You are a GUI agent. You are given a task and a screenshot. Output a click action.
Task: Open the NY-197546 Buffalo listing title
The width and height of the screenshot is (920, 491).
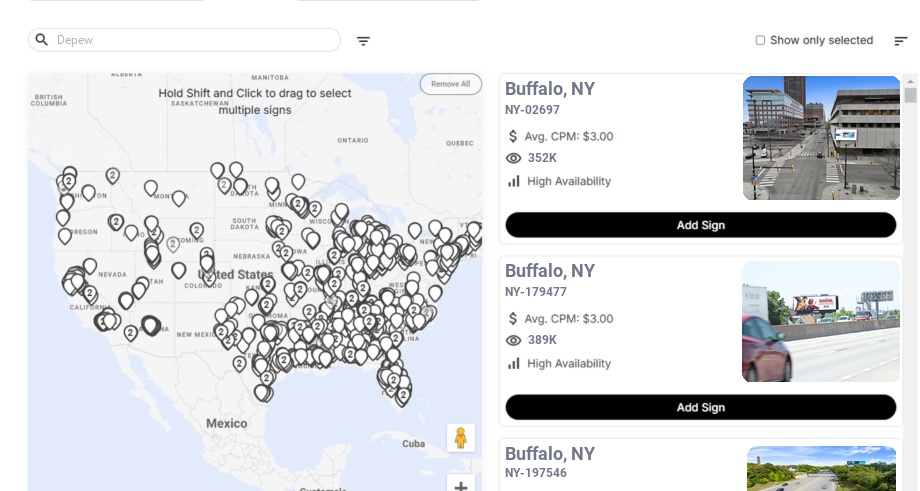point(549,454)
